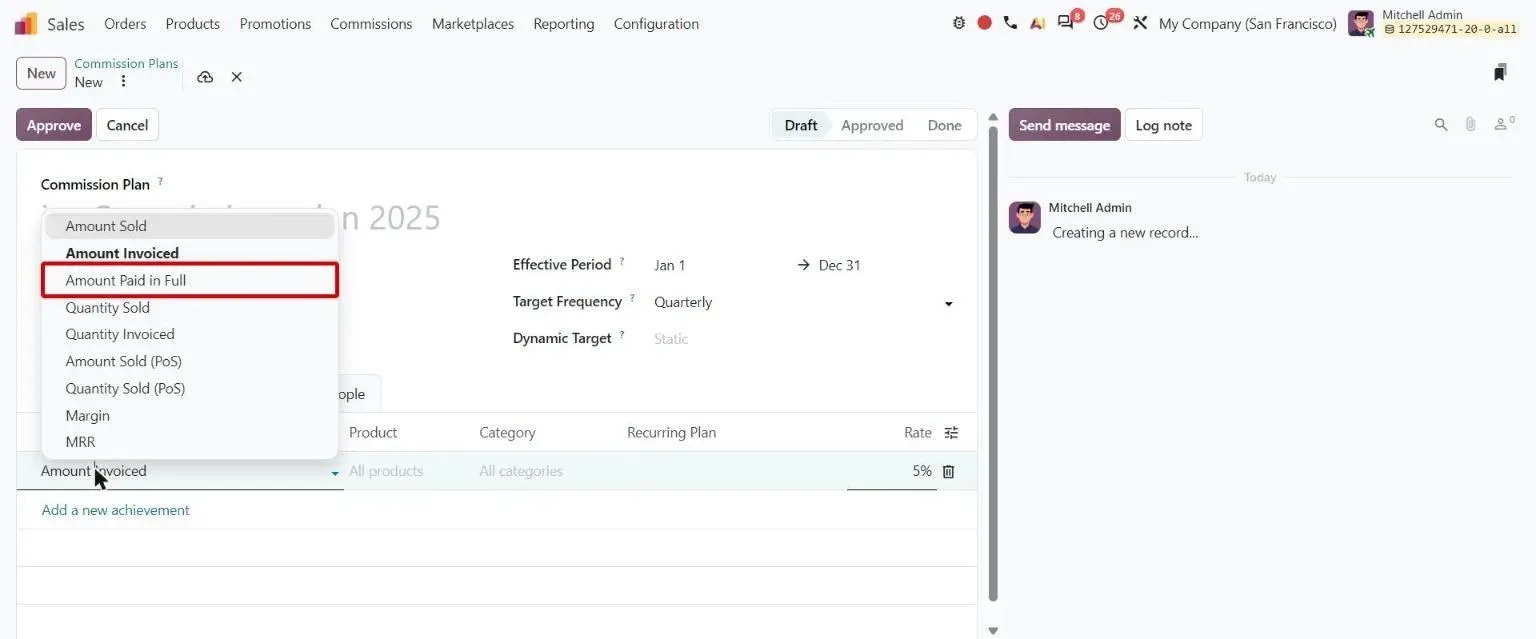The height and width of the screenshot is (639, 1536).
Task: Click the Mitchell Admin avatar in the top bar
Action: [1360, 23]
